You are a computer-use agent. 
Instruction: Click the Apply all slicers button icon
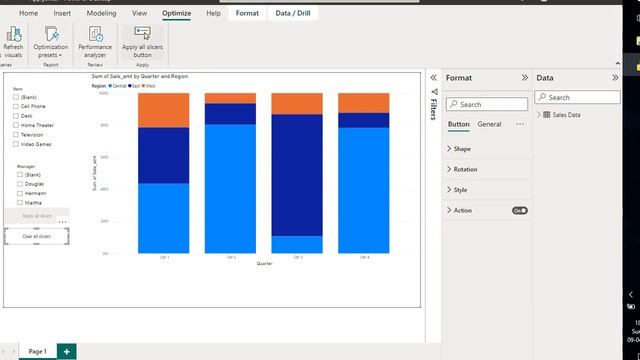(142, 33)
